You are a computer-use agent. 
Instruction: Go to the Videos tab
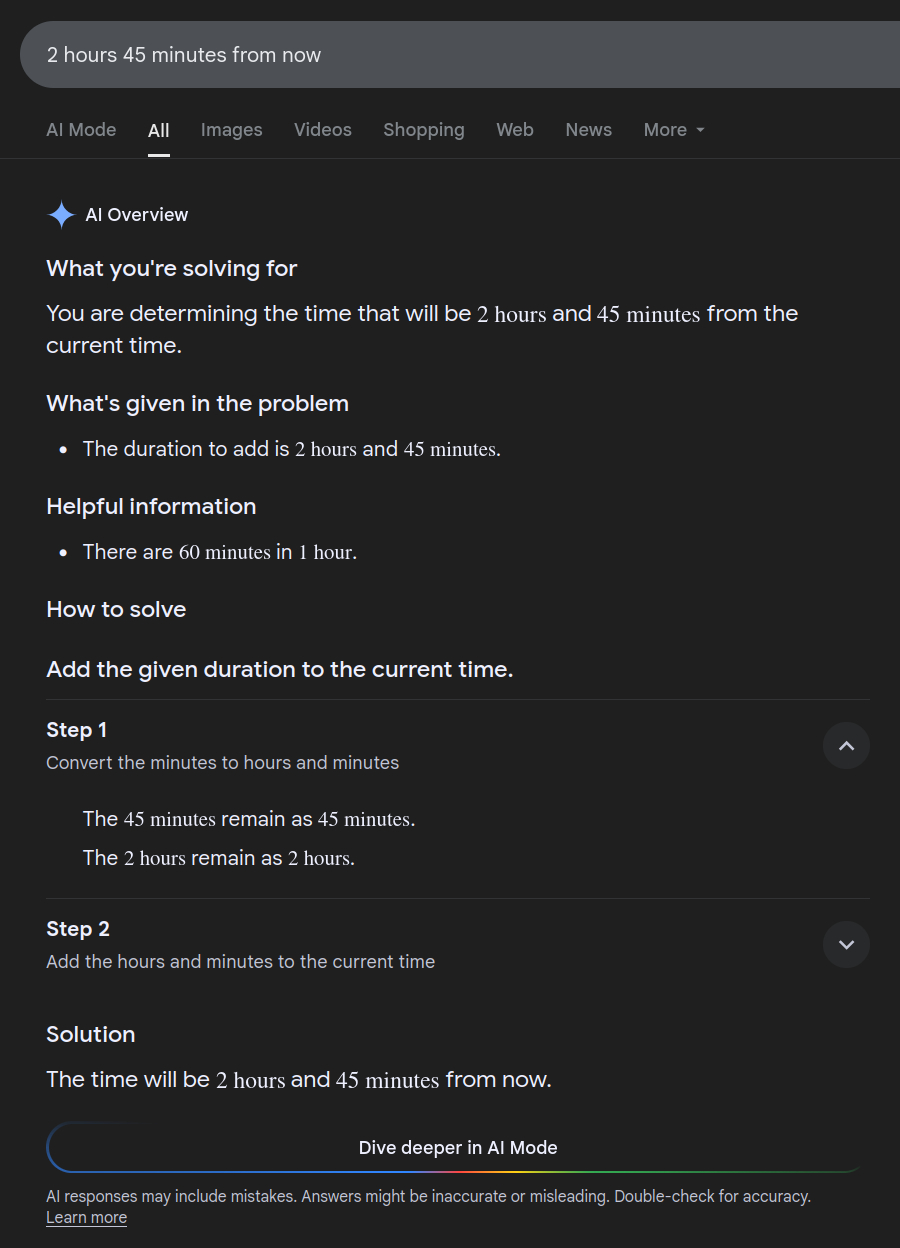(x=322, y=130)
